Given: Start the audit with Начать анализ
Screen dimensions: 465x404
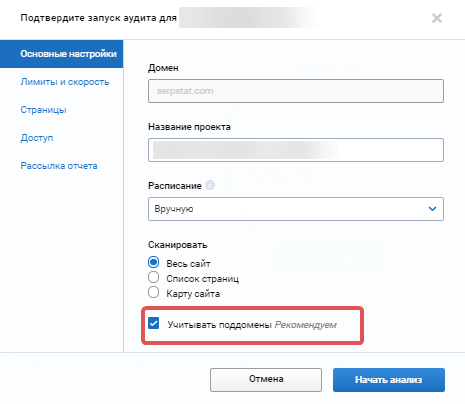Looking at the screenshot, I should 389,380.
